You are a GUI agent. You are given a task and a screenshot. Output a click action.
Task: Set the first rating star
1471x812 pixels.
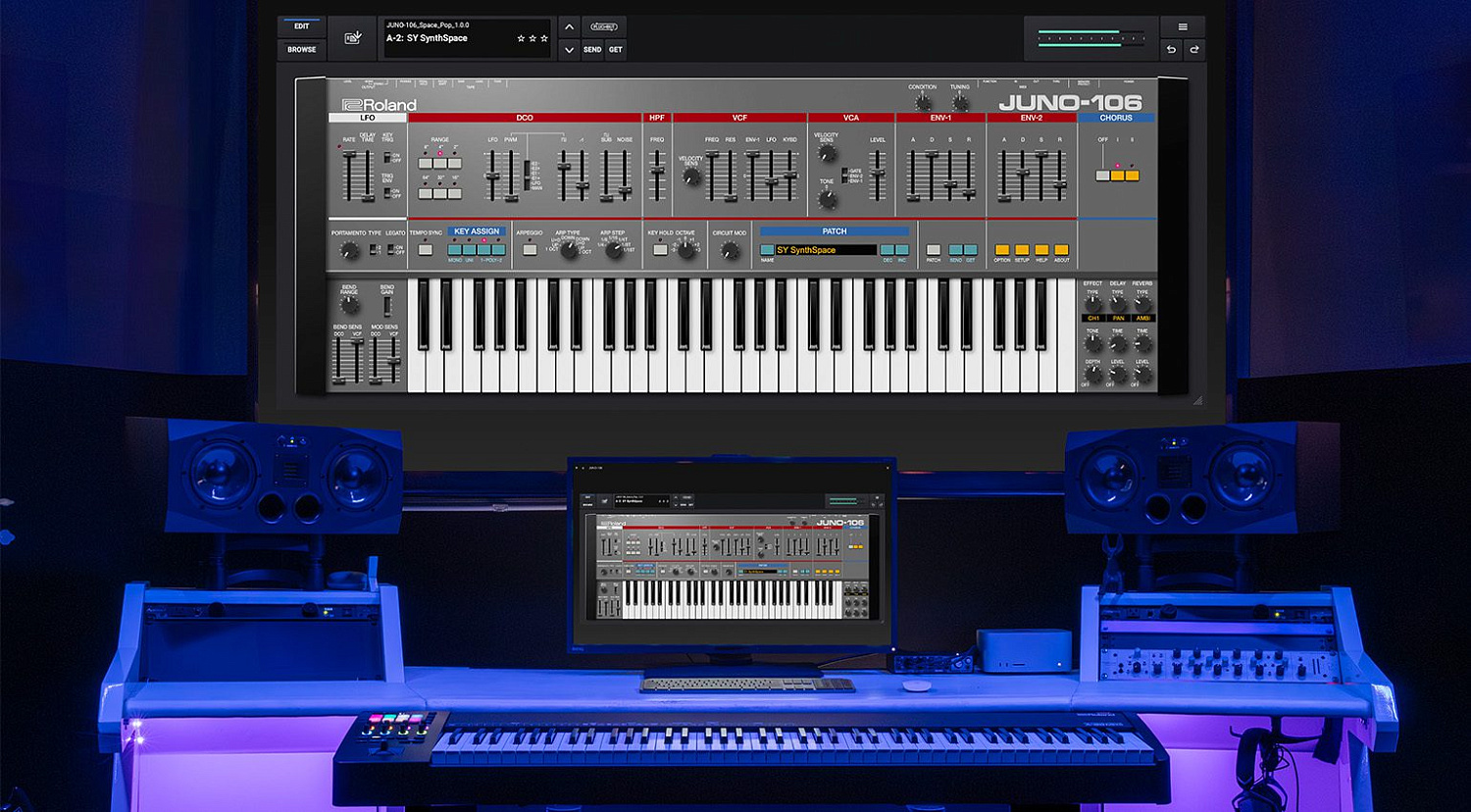point(521,38)
